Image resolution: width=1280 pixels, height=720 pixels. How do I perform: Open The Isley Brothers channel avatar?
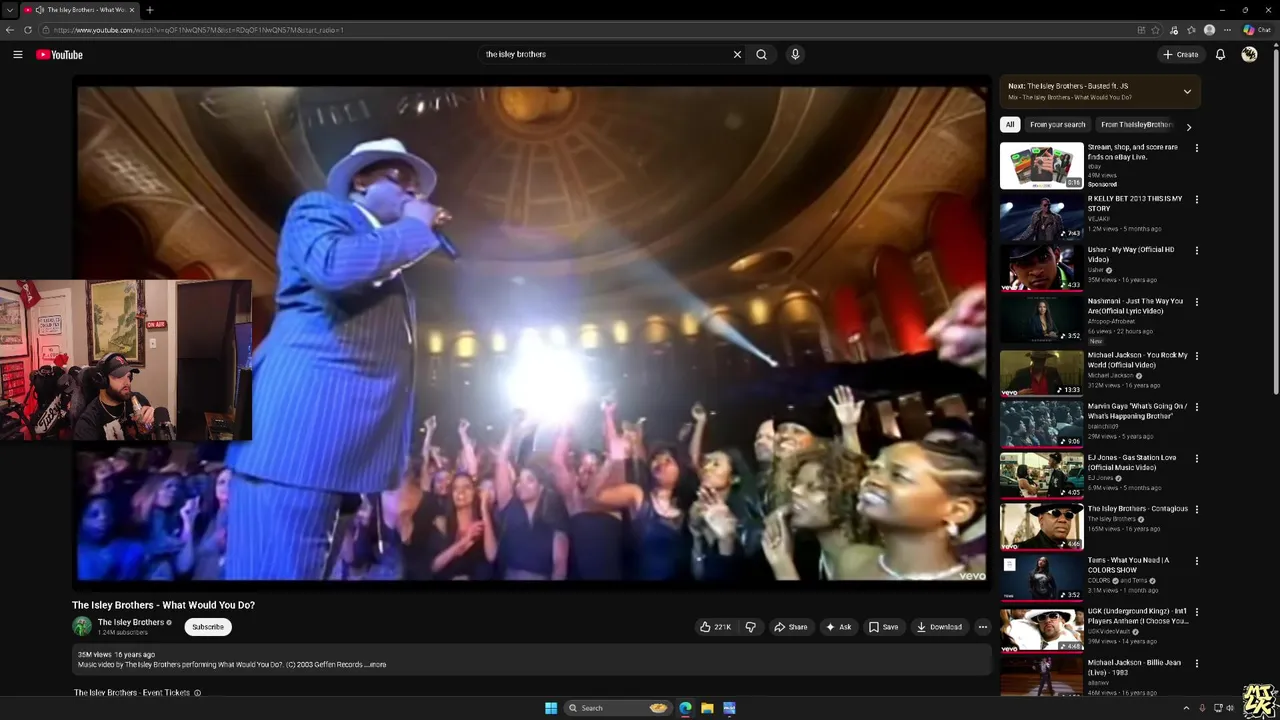pos(82,627)
